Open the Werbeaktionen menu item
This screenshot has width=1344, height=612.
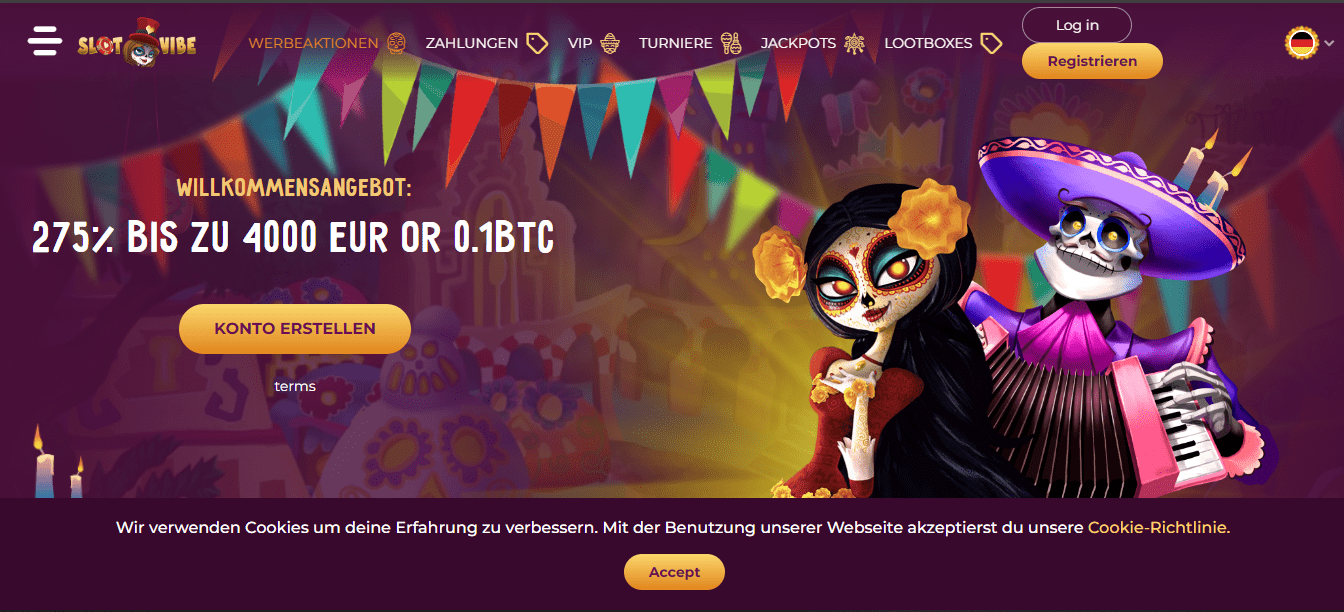[313, 43]
